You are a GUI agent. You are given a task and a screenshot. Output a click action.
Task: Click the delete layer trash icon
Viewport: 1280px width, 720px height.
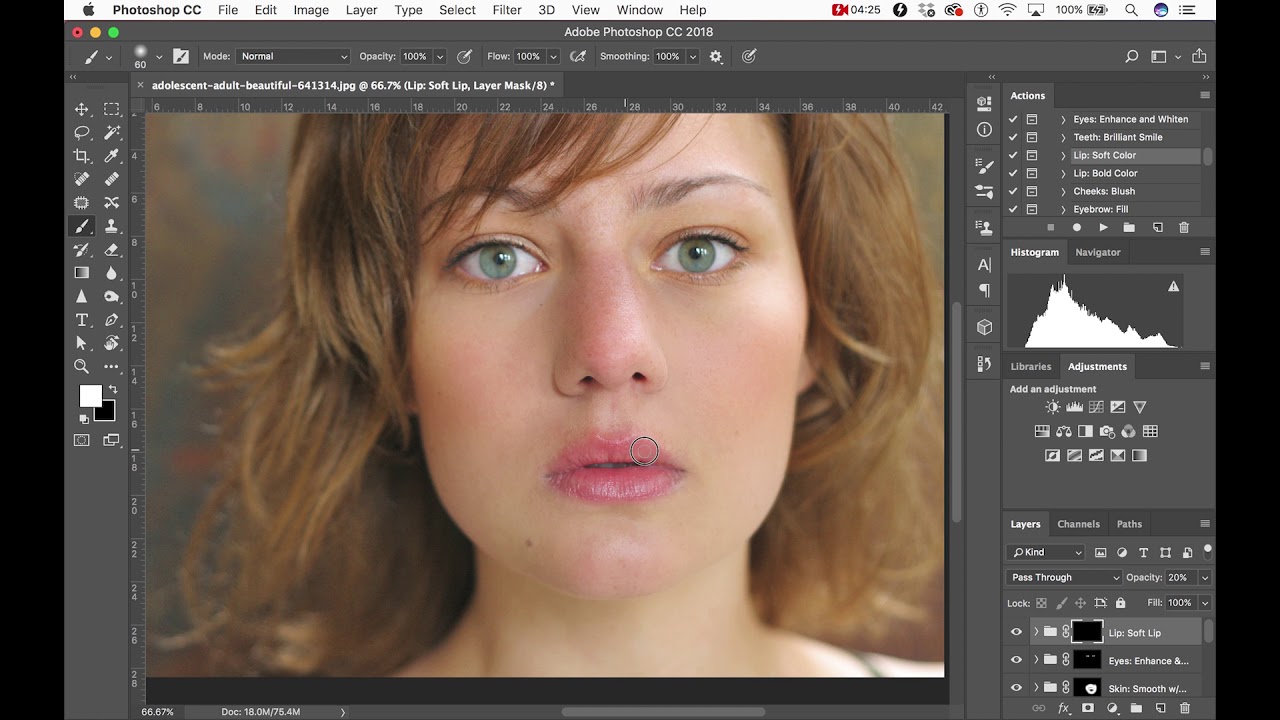(x=1184, y=708)
